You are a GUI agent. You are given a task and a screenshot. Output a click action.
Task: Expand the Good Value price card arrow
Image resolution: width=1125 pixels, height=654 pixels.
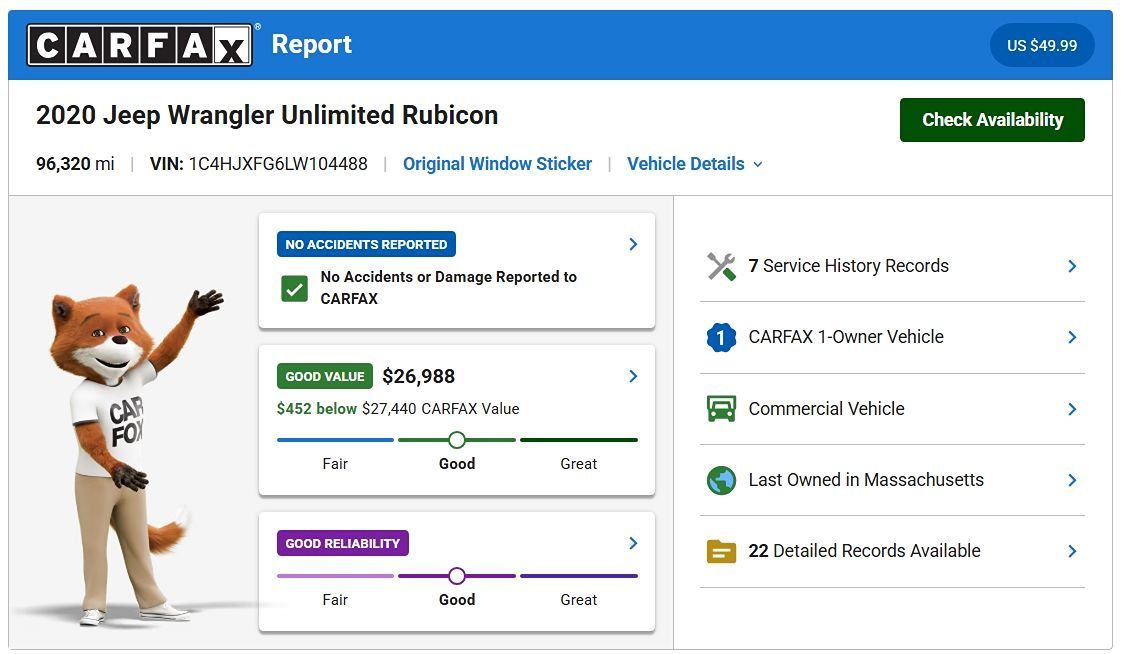pos(633,376)
